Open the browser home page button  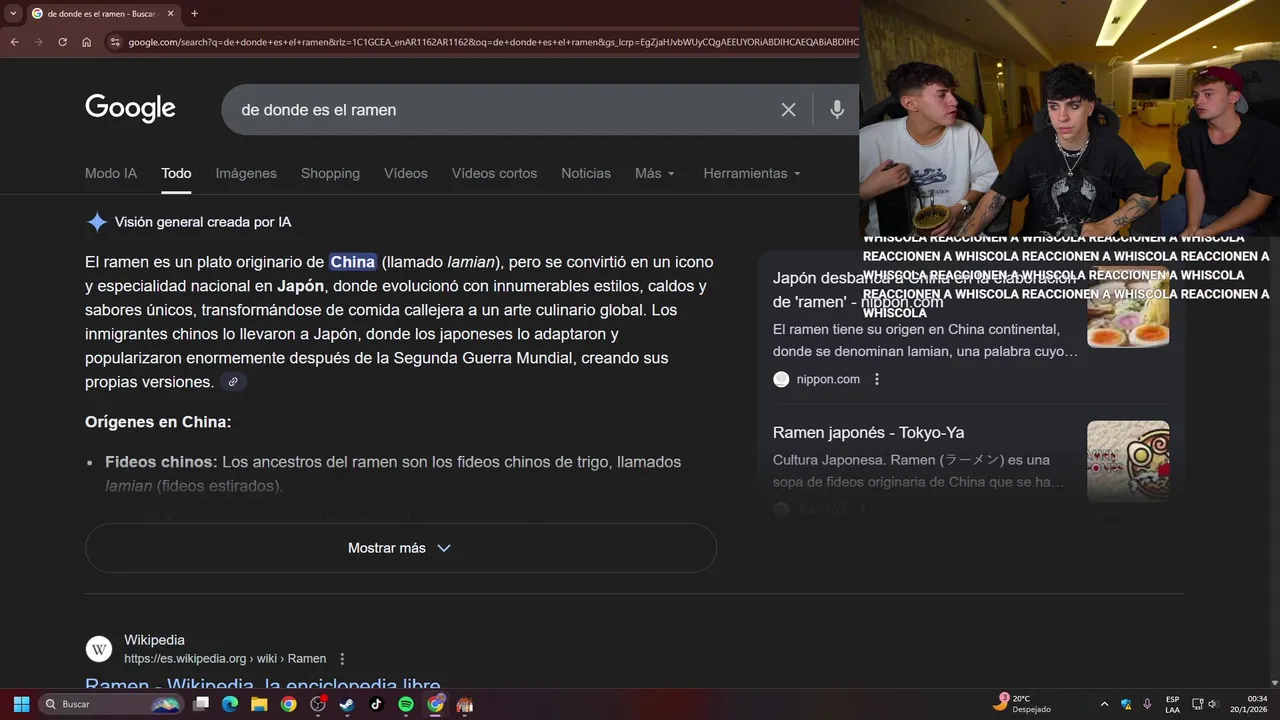pos(86,42)
